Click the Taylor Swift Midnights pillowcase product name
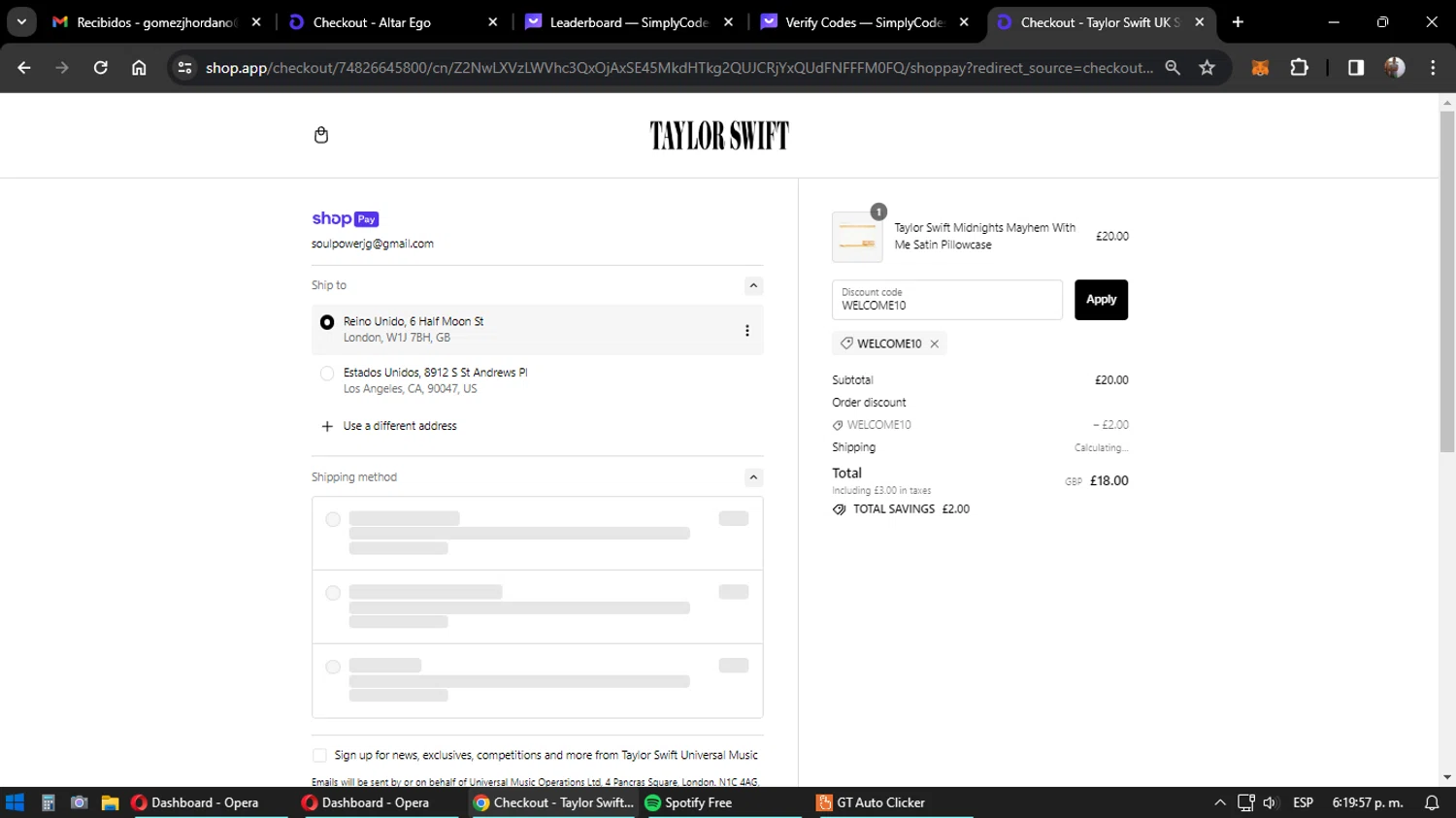Image resolution: width=1456 pixels, height=818 pixels. pyautogui.click(x=985, y=236)
